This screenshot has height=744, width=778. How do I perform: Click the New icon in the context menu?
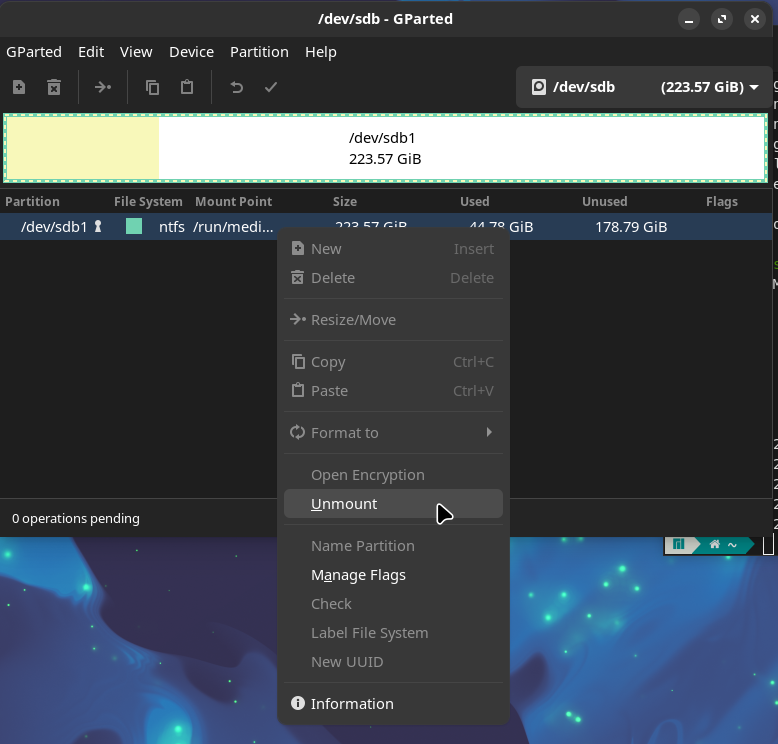pos(298,248)
